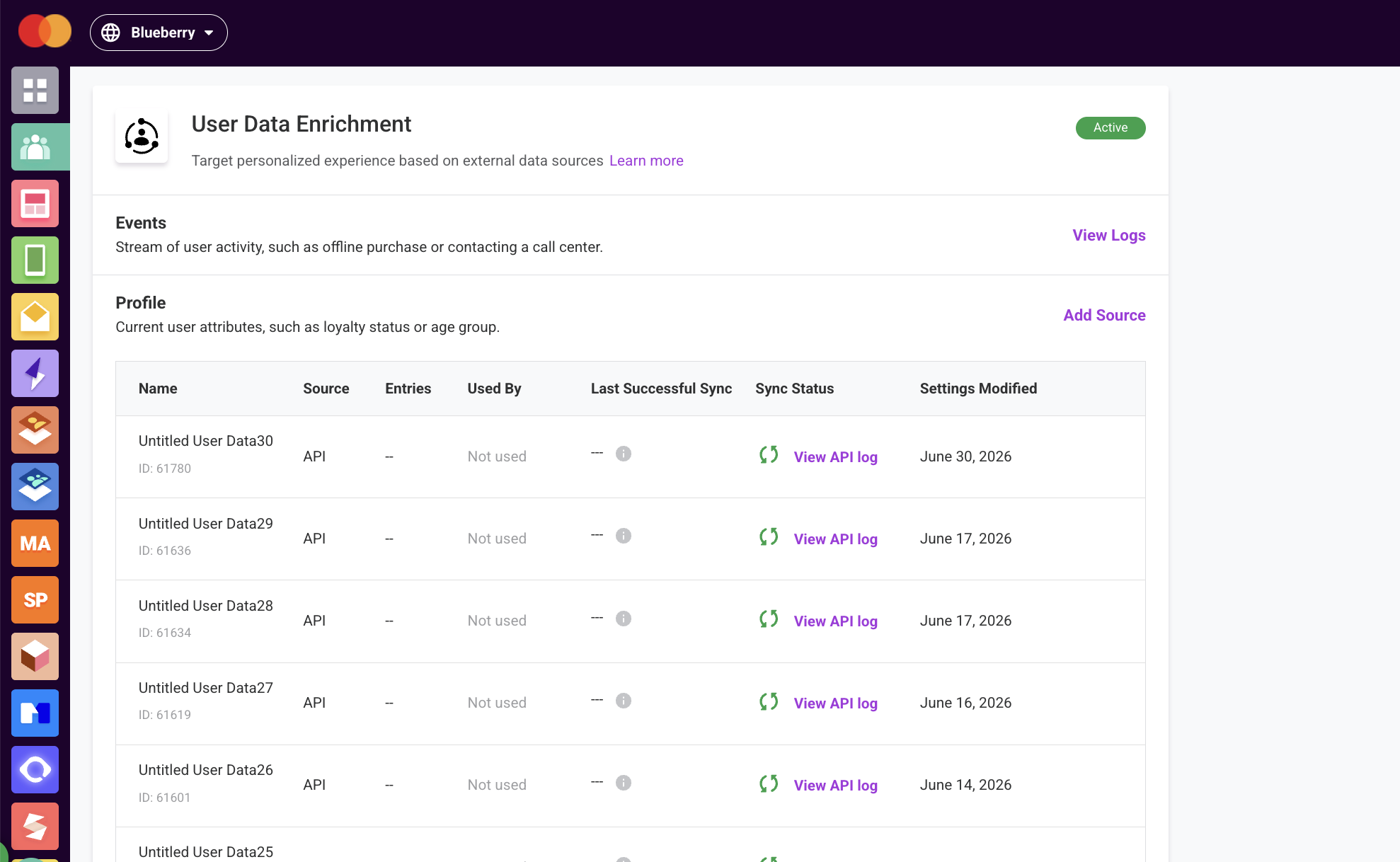Viewport: 1400px width, 862px height.
Task: Click info icon for Untitled User Data30 sync
Action: (624, 454)
